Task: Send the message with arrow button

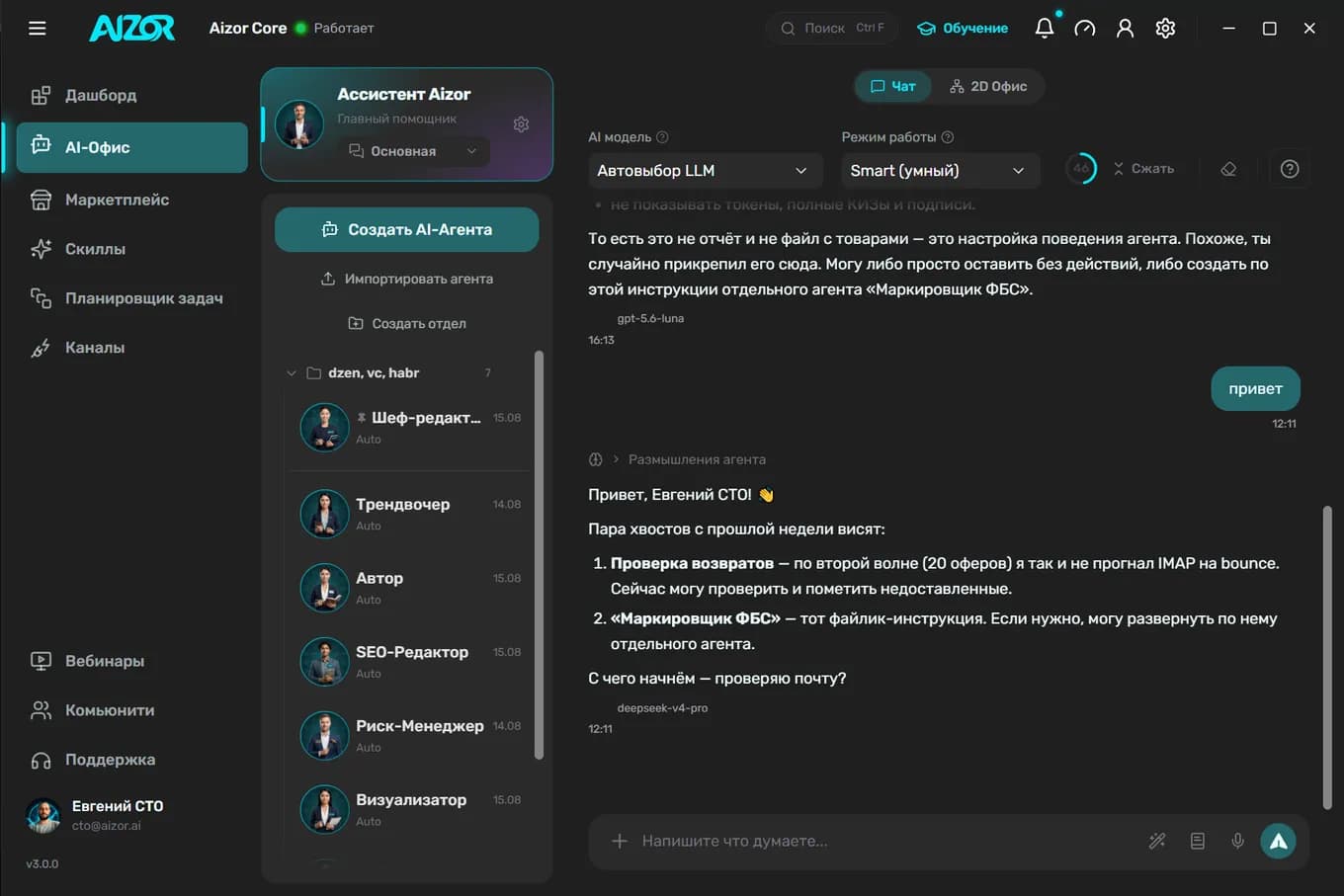Action: coord(1278,841)
